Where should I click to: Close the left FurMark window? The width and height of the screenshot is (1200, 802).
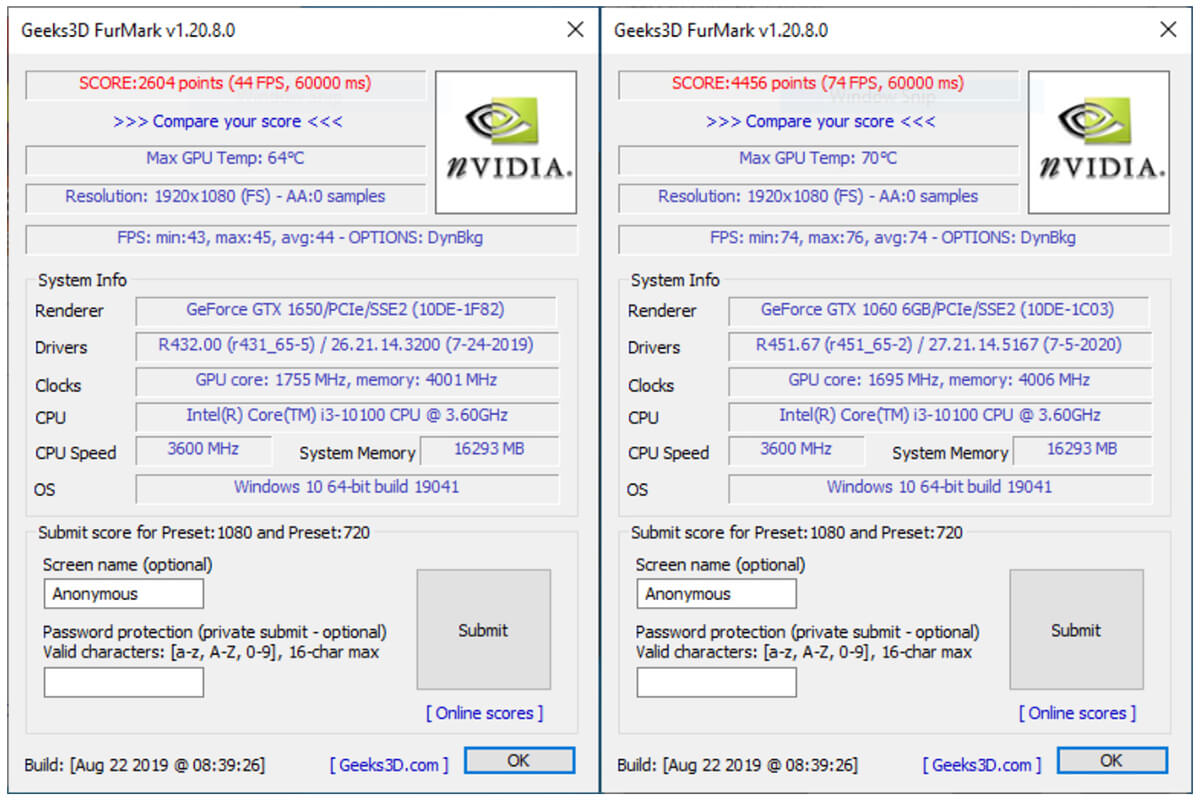point(575,30)
